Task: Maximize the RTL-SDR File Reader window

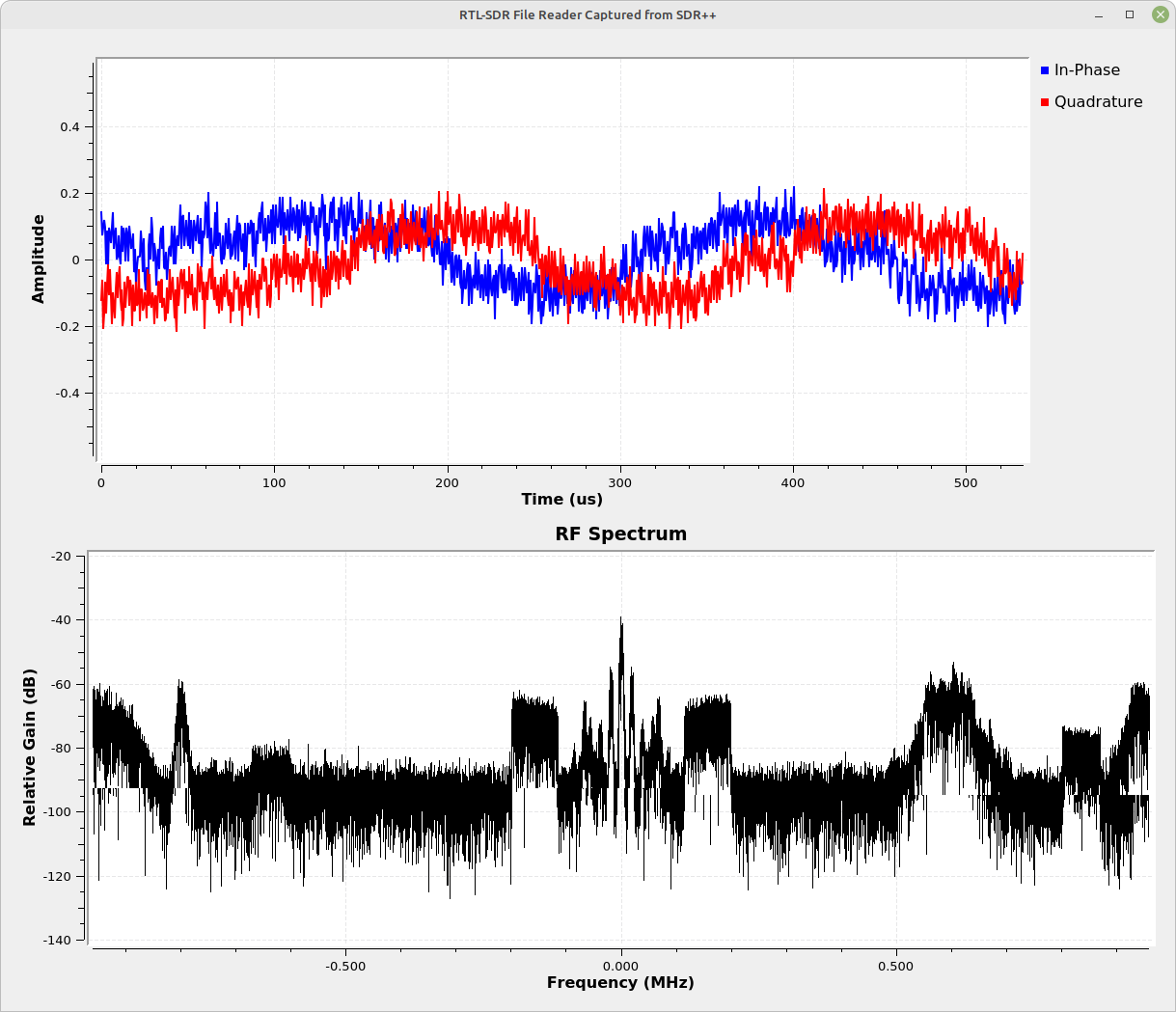Action: tap(1130, 14)
